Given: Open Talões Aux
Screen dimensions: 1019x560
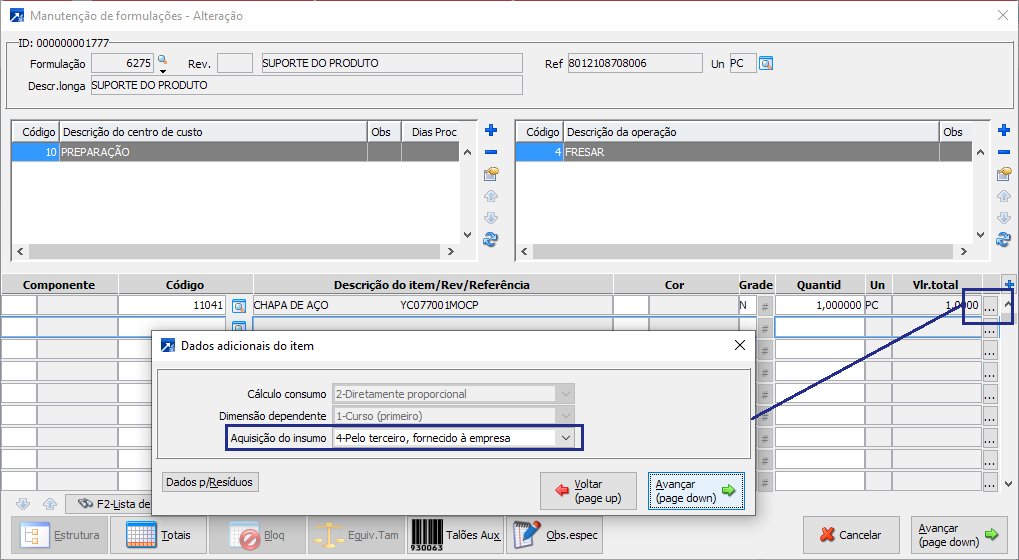Looking at the screenshot, I should tap(456, 535).
